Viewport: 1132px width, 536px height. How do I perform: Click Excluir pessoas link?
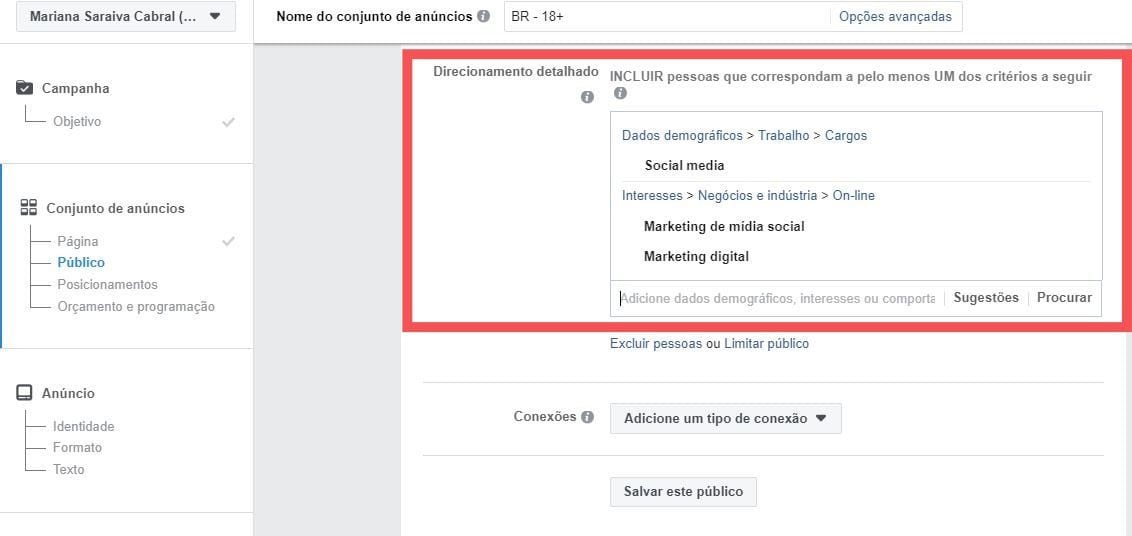click(x=656, y=344)
